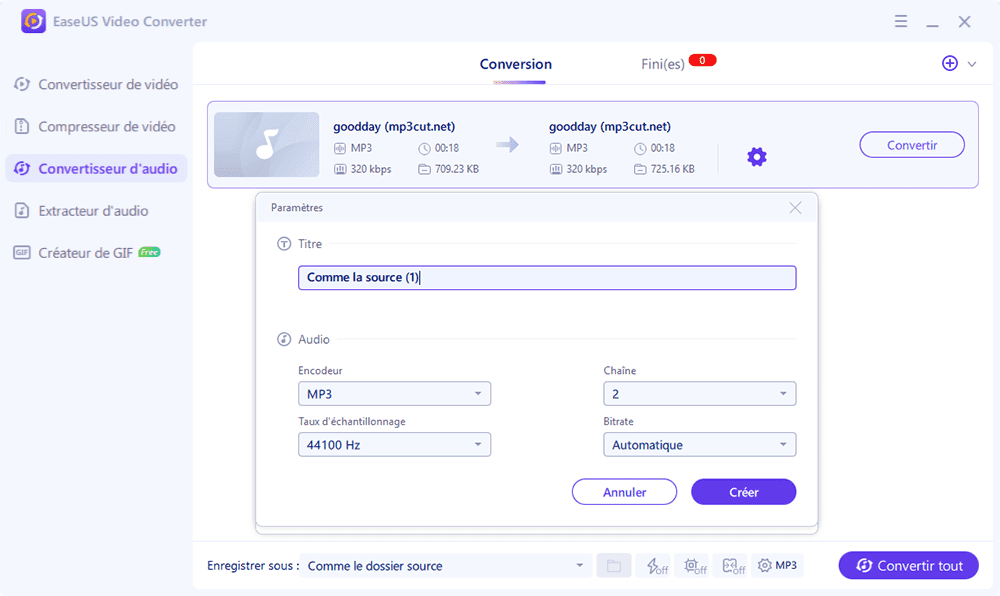Switch to the Fini(es) tab
This screenshot has height=596, width=1000.
(x=663, y=64)
